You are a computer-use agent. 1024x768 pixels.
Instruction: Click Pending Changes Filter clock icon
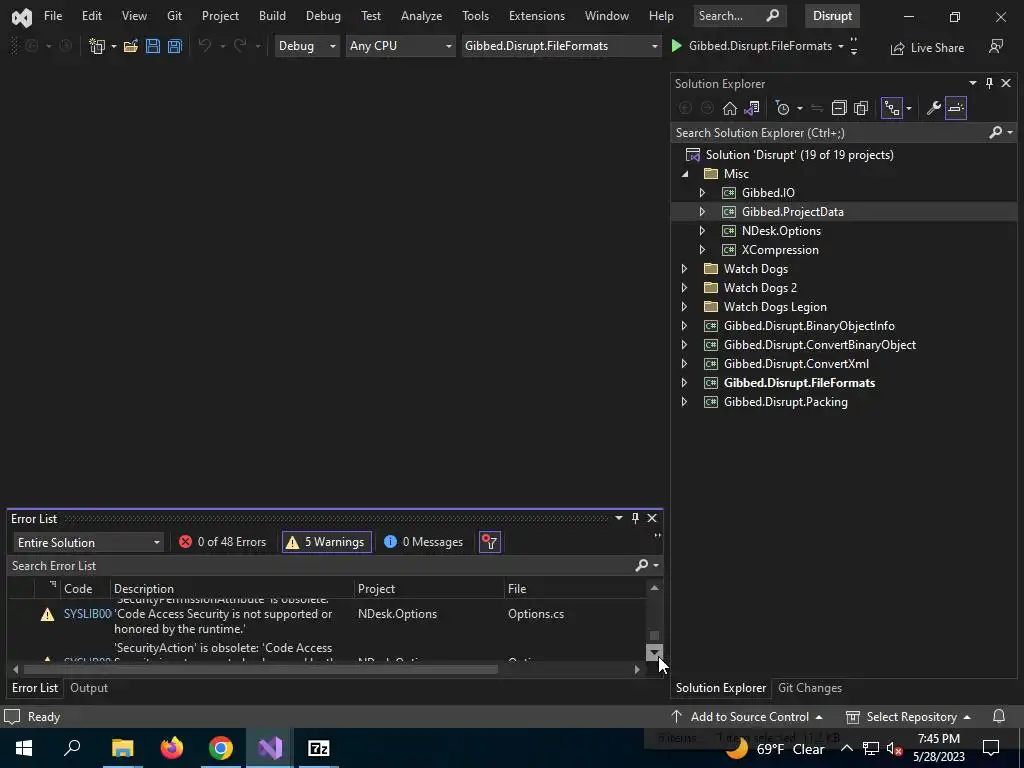782,108
